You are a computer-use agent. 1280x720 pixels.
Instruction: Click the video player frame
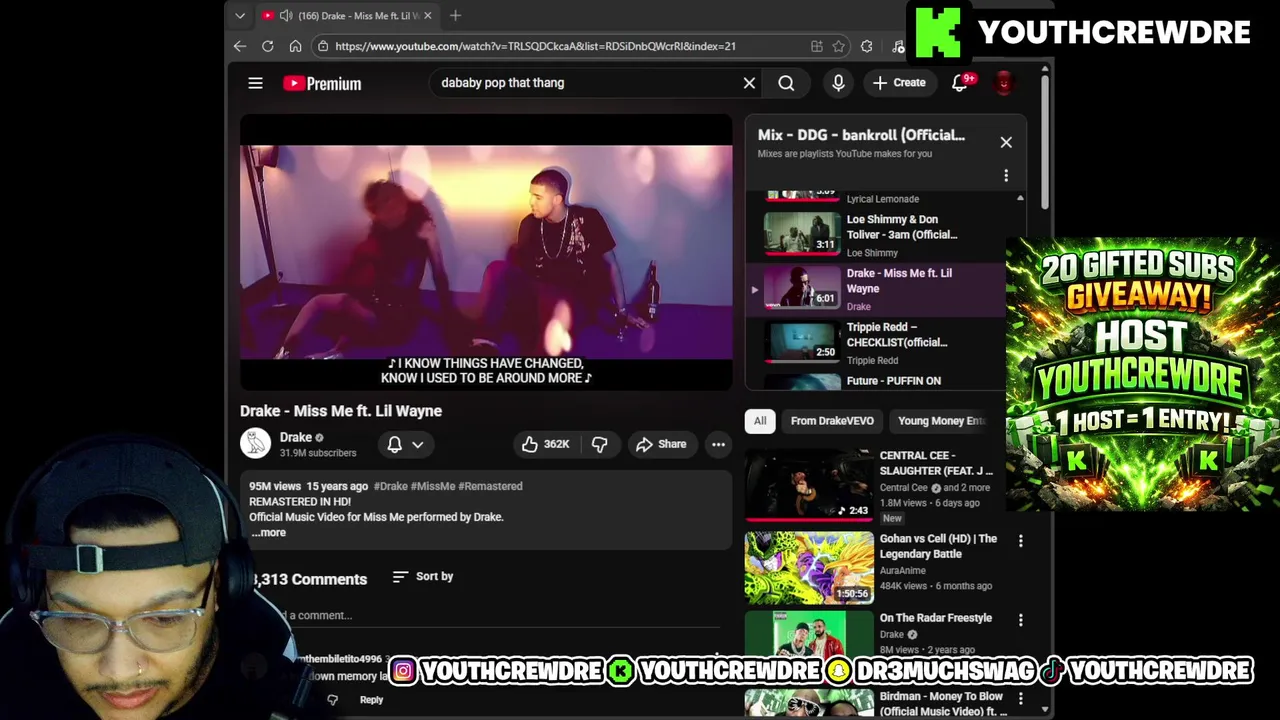[486, 252]
